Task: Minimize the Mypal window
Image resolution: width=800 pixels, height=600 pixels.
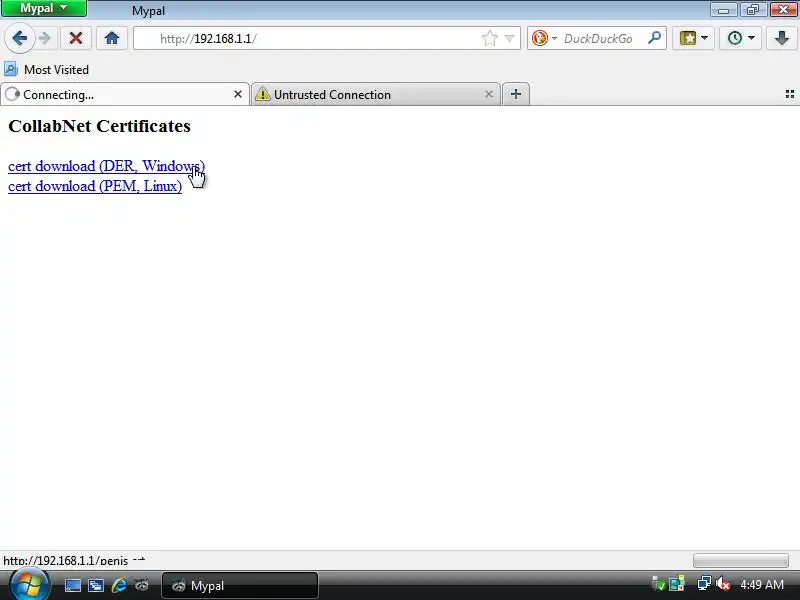Action: coord(723,10)
